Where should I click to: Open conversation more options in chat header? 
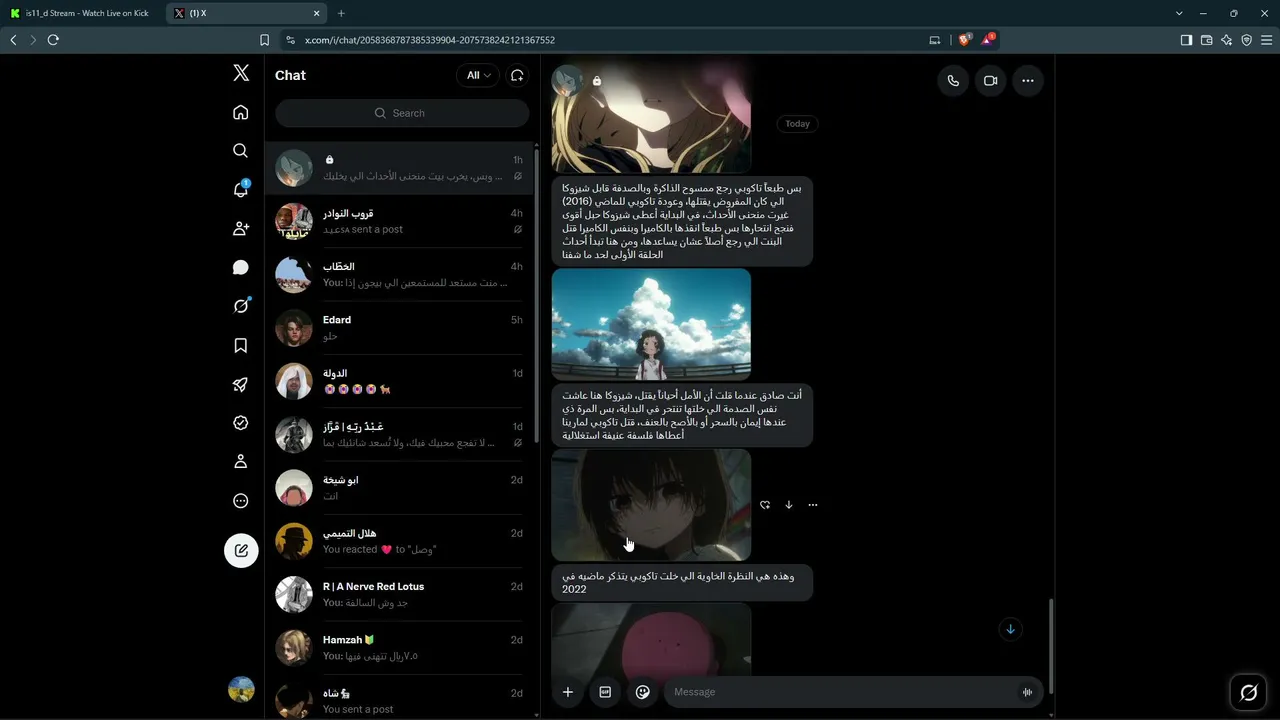pyautogui.click(x=1027, y=81)
